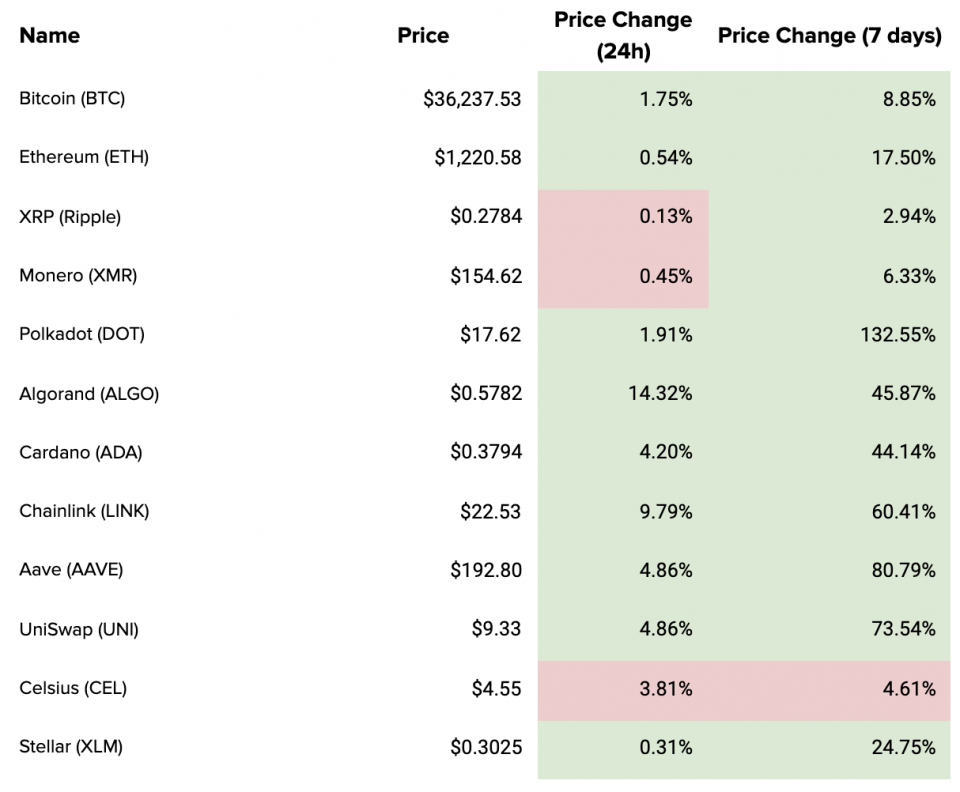The image size is (960, 792).
Task: Select the Price Change (24h) header
Action: pyautogui.click(x=623, y=36)
